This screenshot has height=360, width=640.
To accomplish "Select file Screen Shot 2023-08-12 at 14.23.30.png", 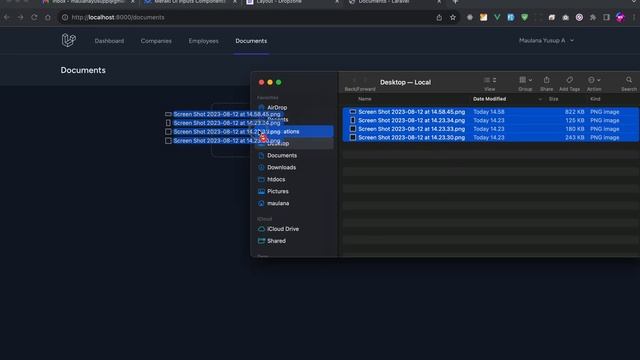I will 411,138.
